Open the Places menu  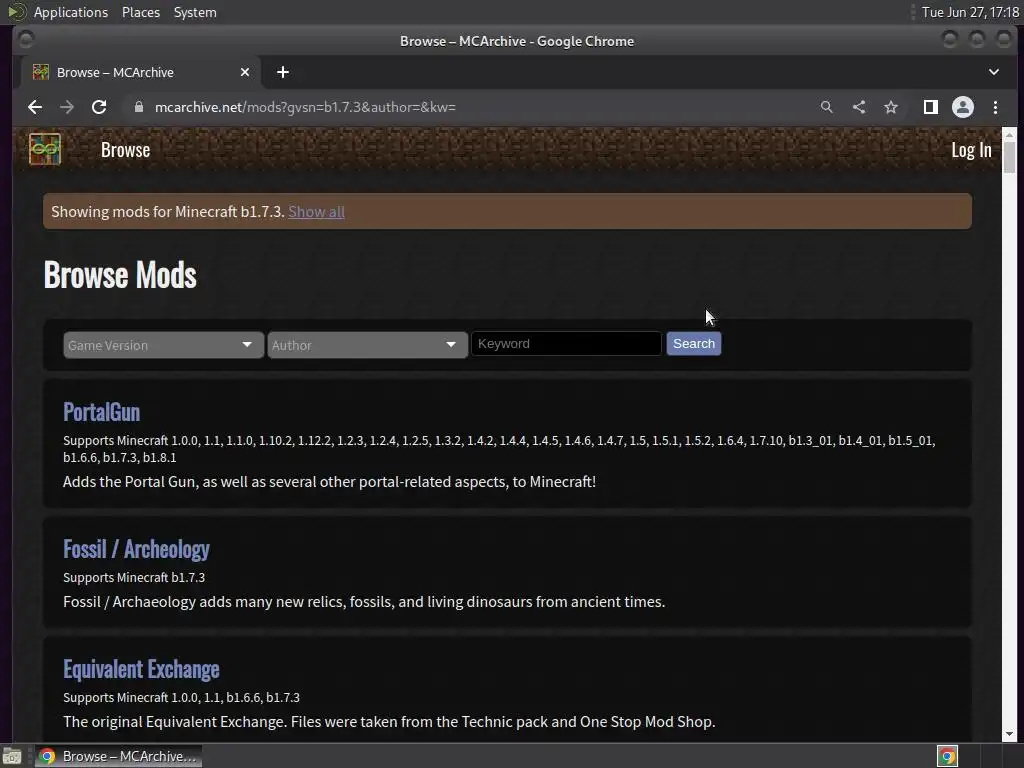(141, 12)
